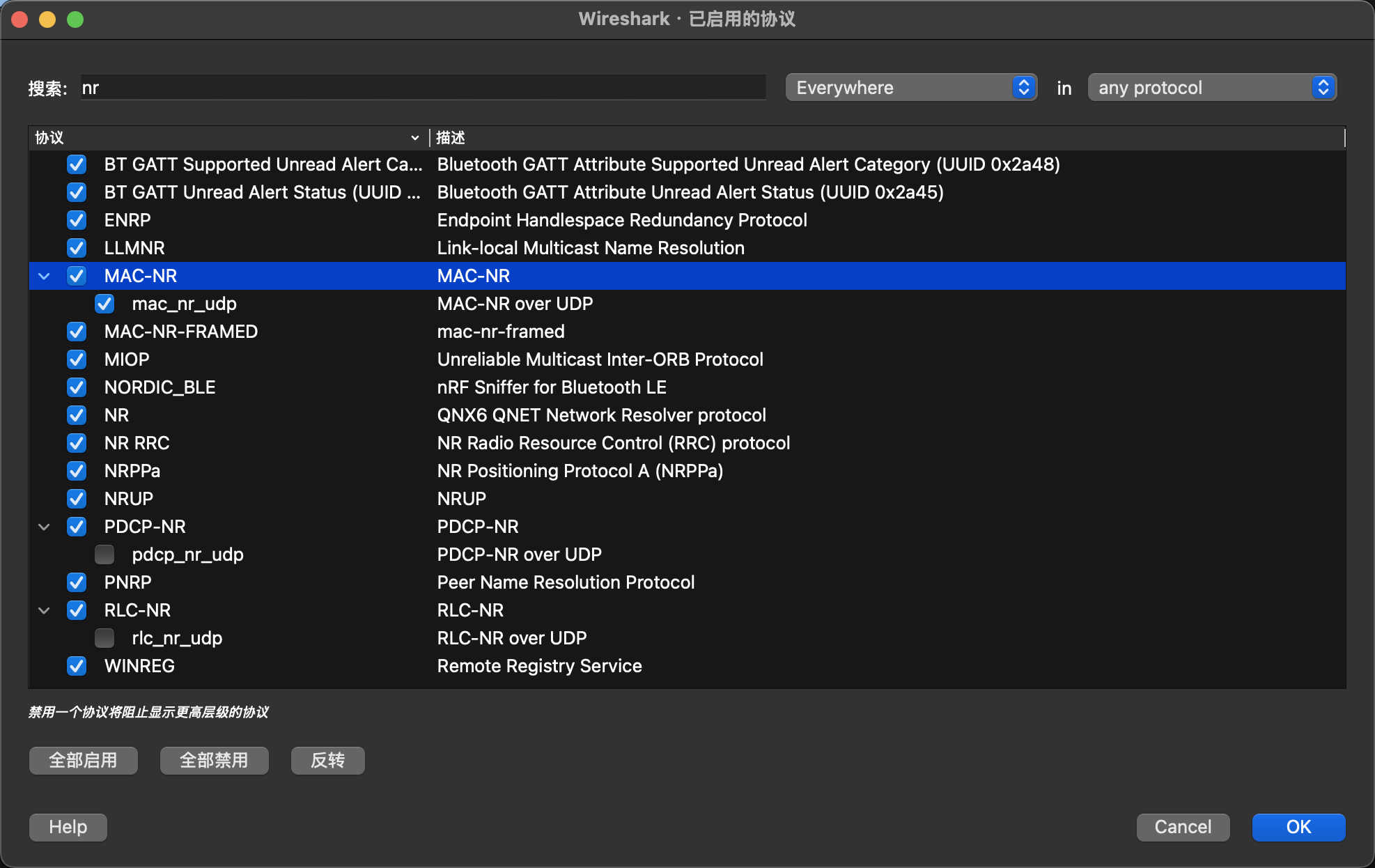Open the any protocol filter dropdown
Screen dimensions: 1375x868
click(x=1212, y=88)
